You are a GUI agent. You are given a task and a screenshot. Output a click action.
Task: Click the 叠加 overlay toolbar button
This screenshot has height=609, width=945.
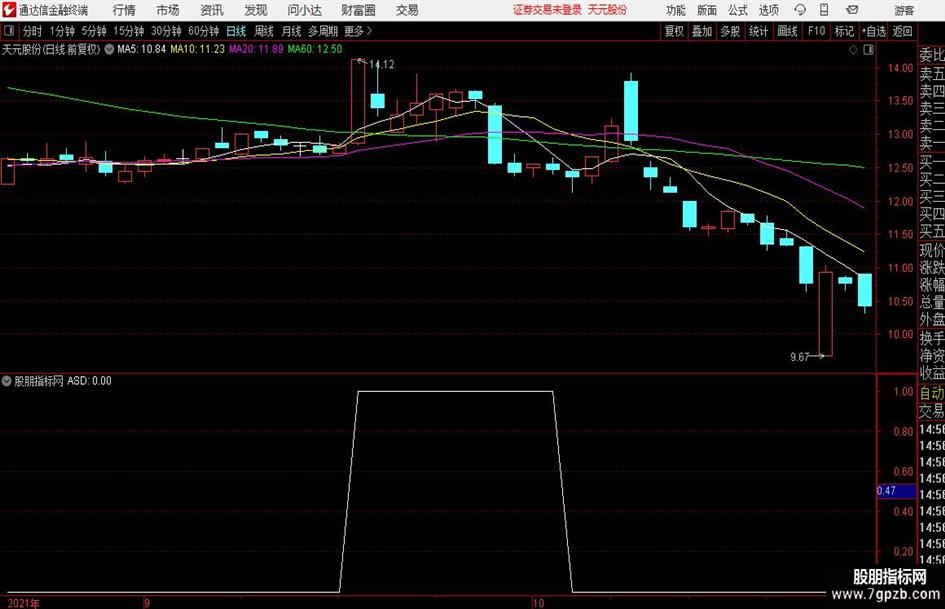[x=702, y=31]
